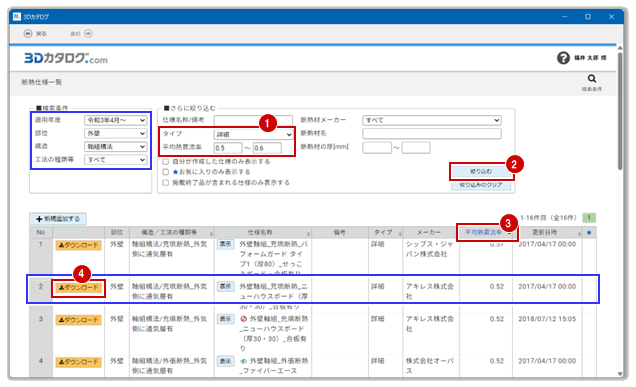Open the 部位 dropdown showing 外壁
636x387 pixels.
(x=116, y=133)
